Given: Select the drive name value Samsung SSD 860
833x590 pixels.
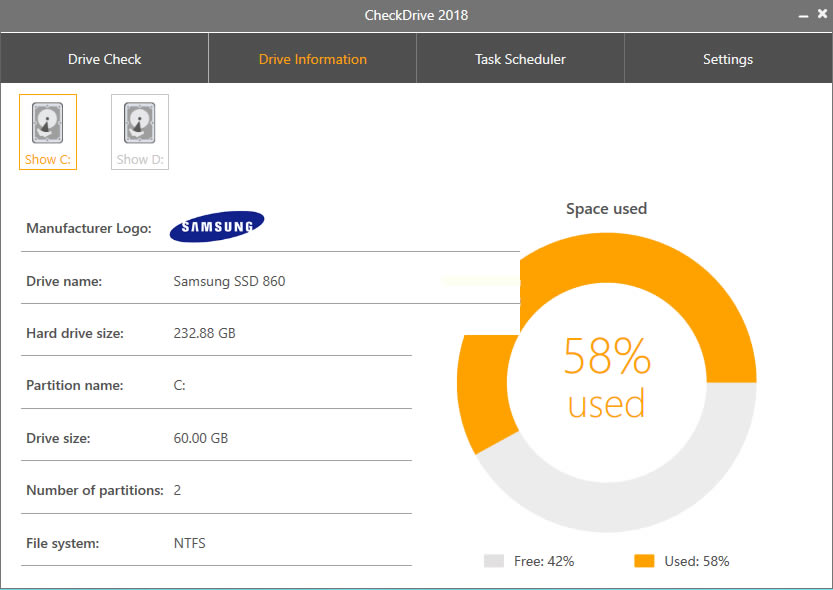Looking at the screenshot, I should (x=229, y=281).
